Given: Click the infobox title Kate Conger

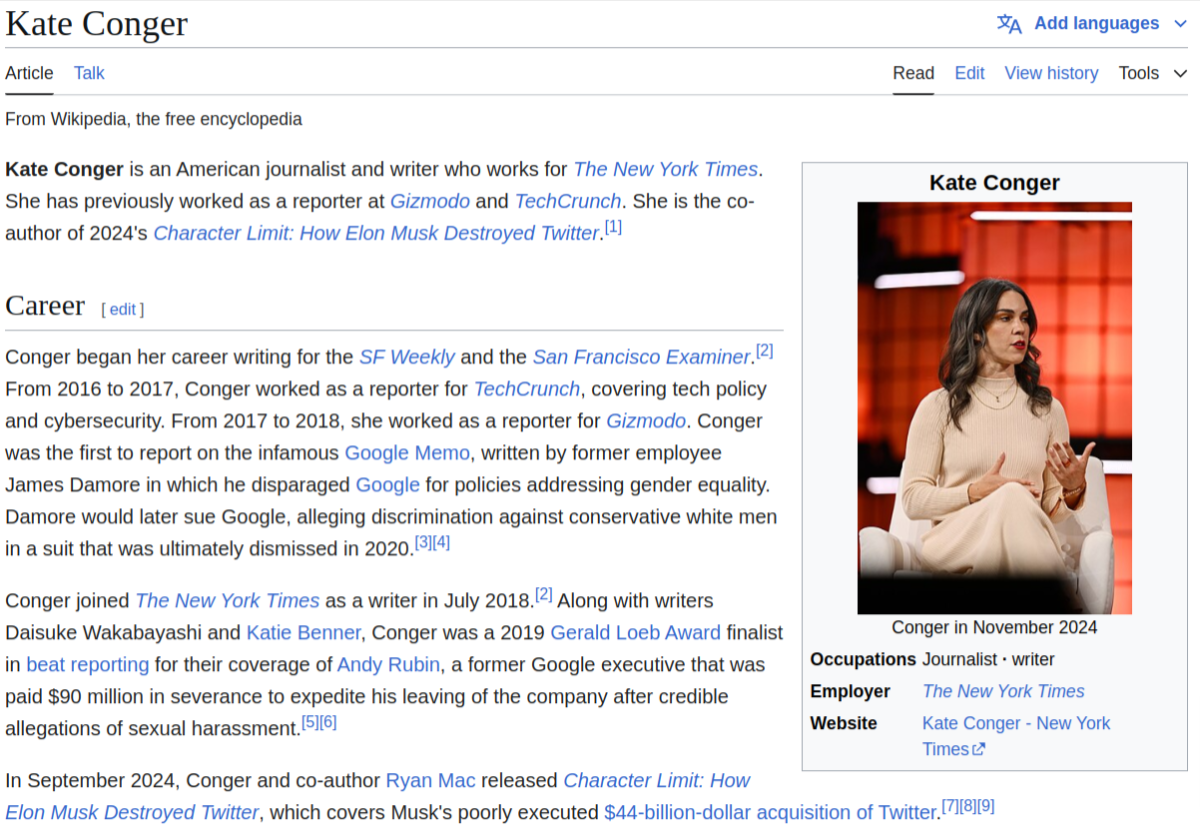Looking at the screenshot, I should [x=995, y=182].
